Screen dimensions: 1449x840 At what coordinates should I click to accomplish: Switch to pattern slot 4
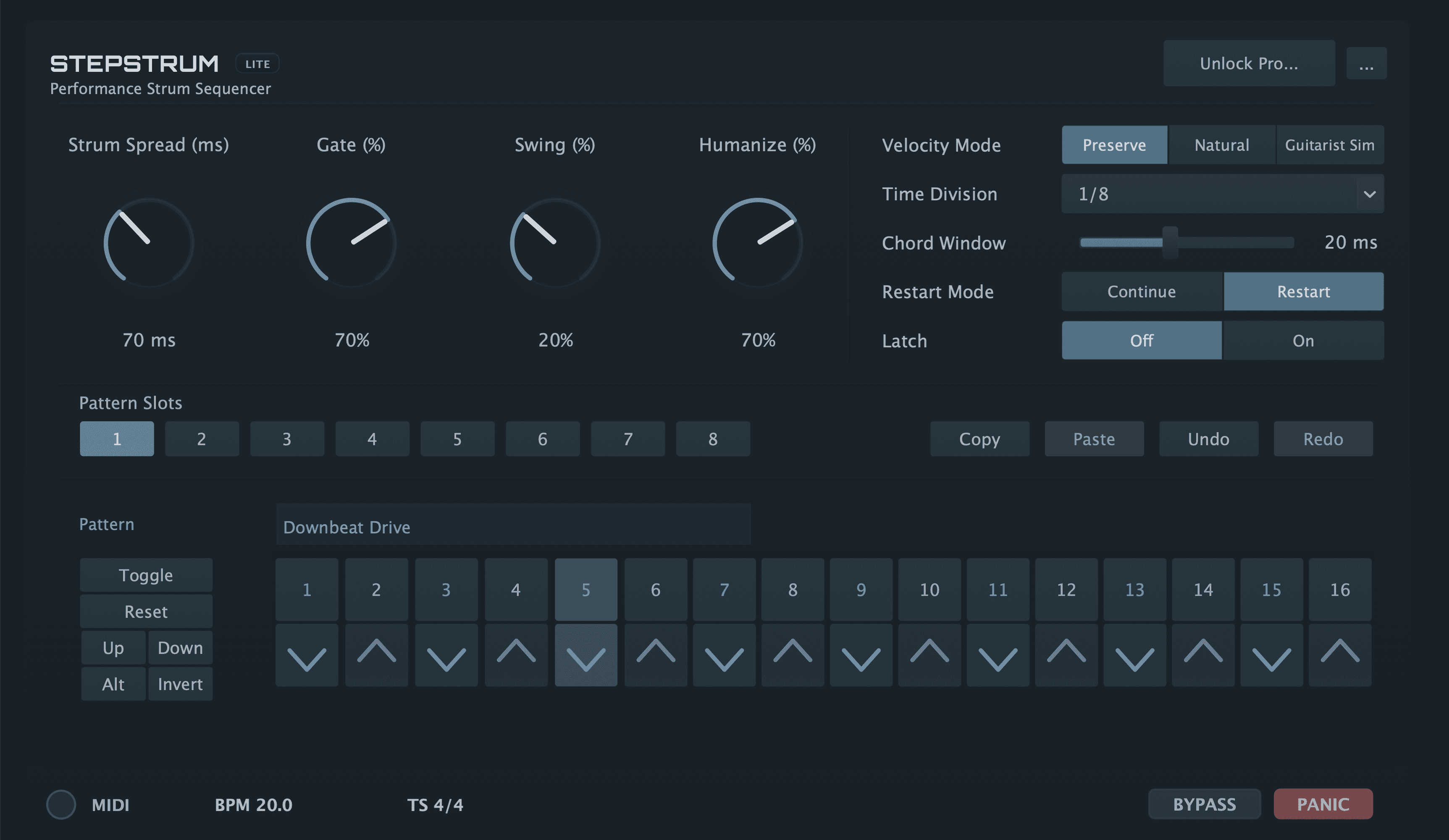coord(372,438)
